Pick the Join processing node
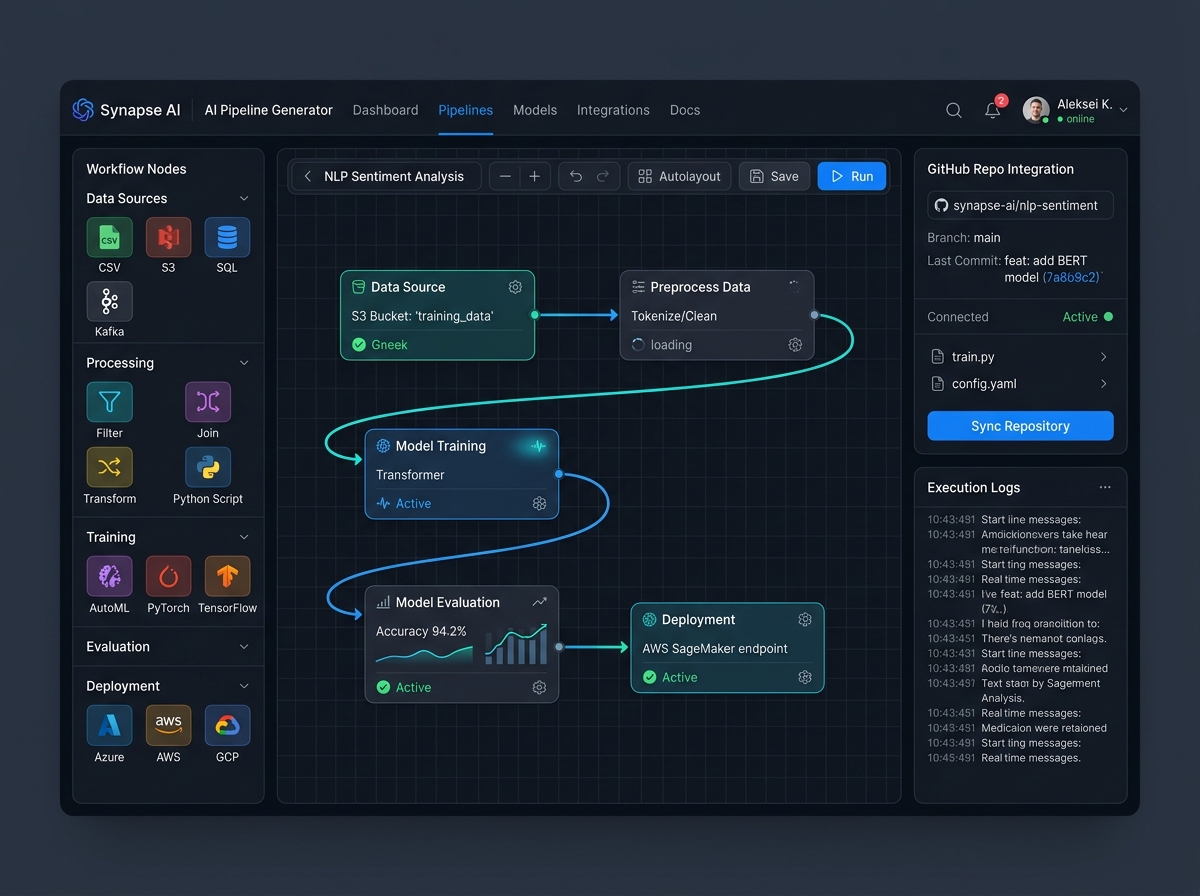The height and width of the screenshot is (896, 1200). pyautogui.click(x=208, y=402)
